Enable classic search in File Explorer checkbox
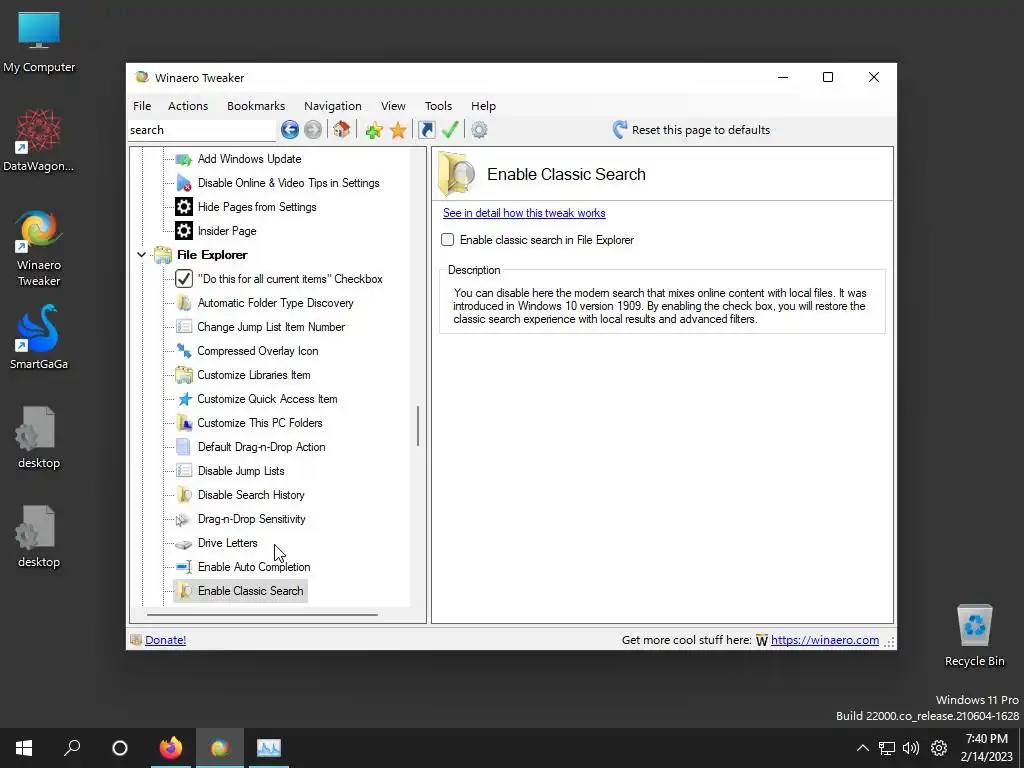 point(447,240)
